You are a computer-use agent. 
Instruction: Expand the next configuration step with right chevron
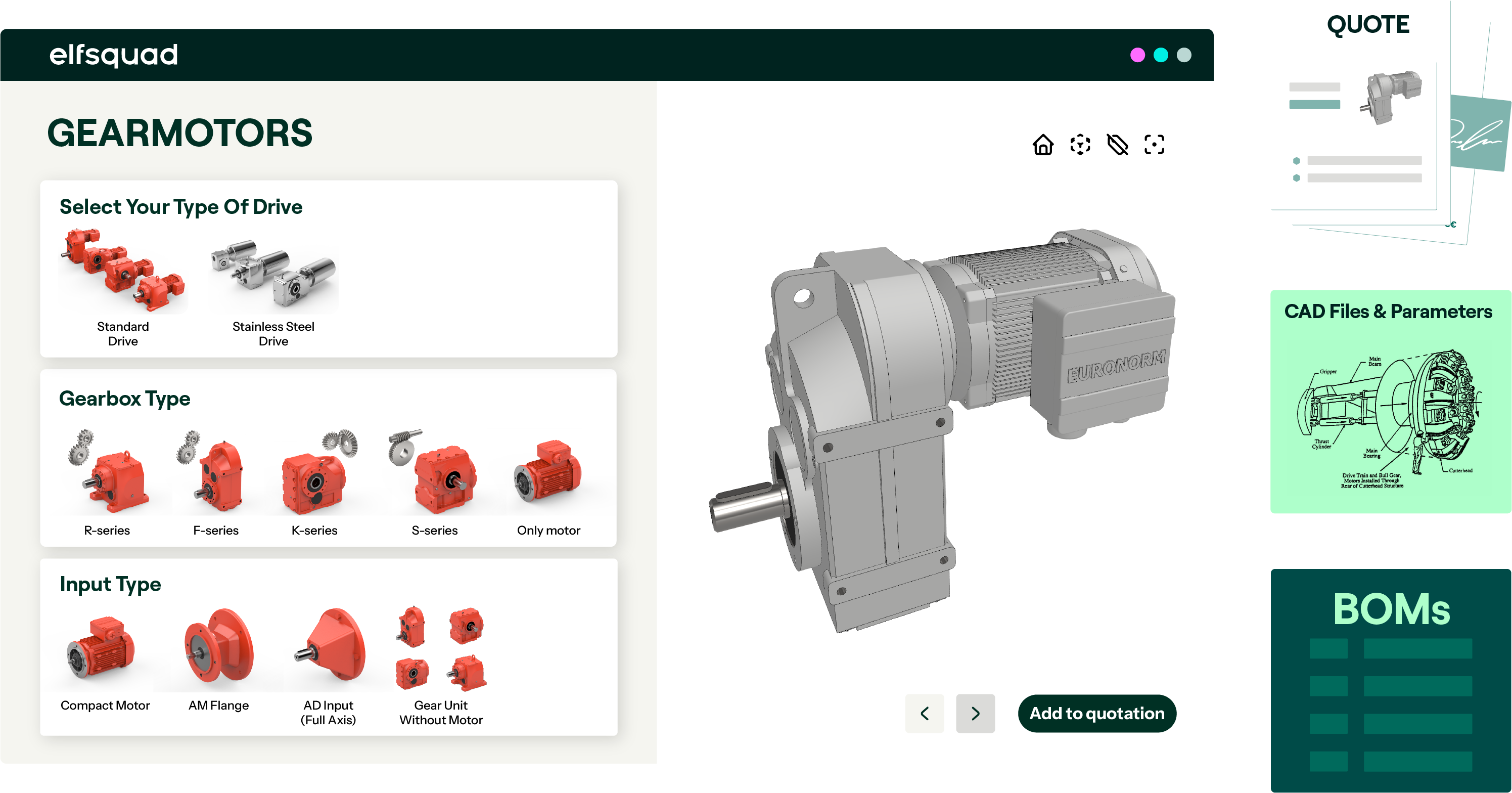click(975, 713)
